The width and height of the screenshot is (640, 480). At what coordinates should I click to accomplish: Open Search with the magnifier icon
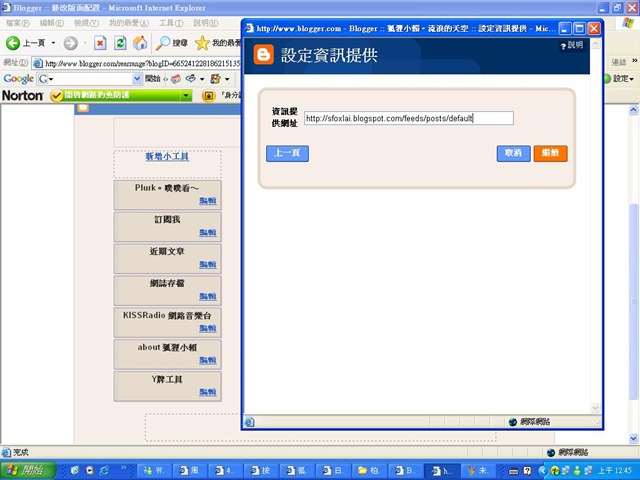tap(163, 43)
